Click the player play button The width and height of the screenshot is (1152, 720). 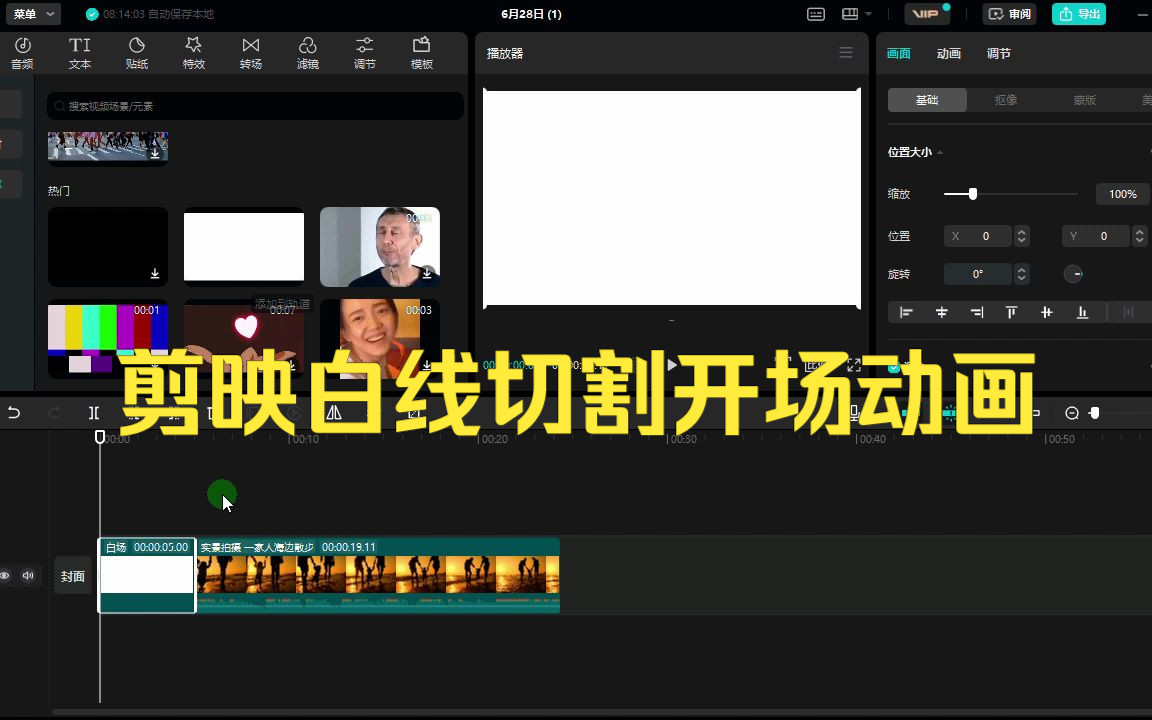pos(672,364)
